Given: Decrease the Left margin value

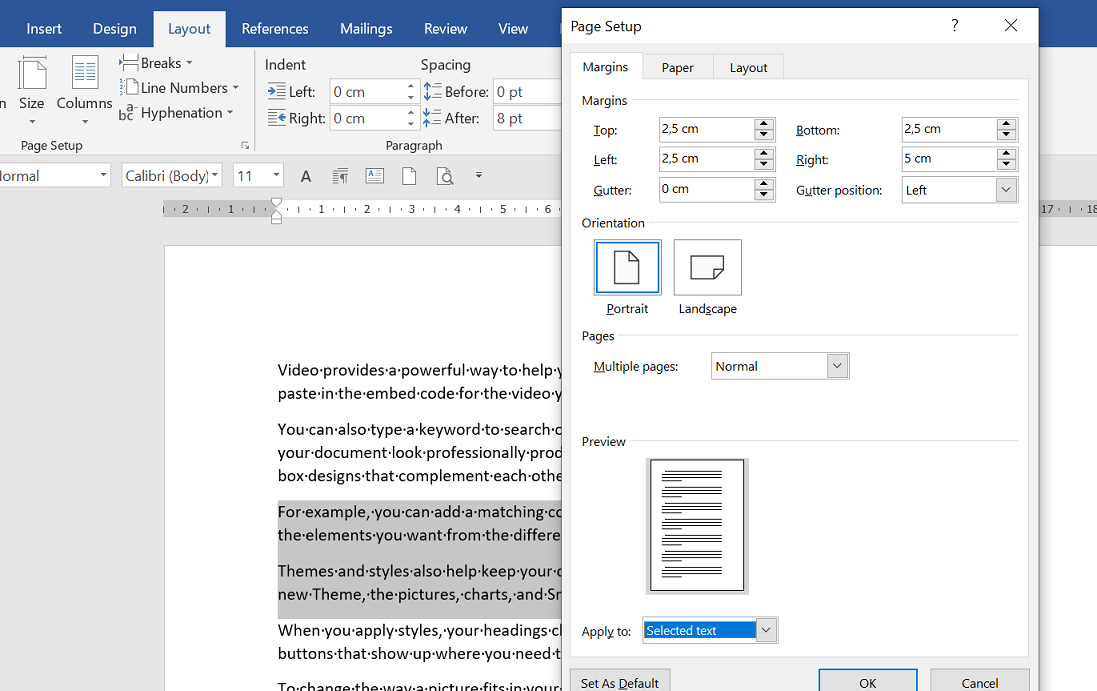Looking at the screenshot, I should (764, 165).
